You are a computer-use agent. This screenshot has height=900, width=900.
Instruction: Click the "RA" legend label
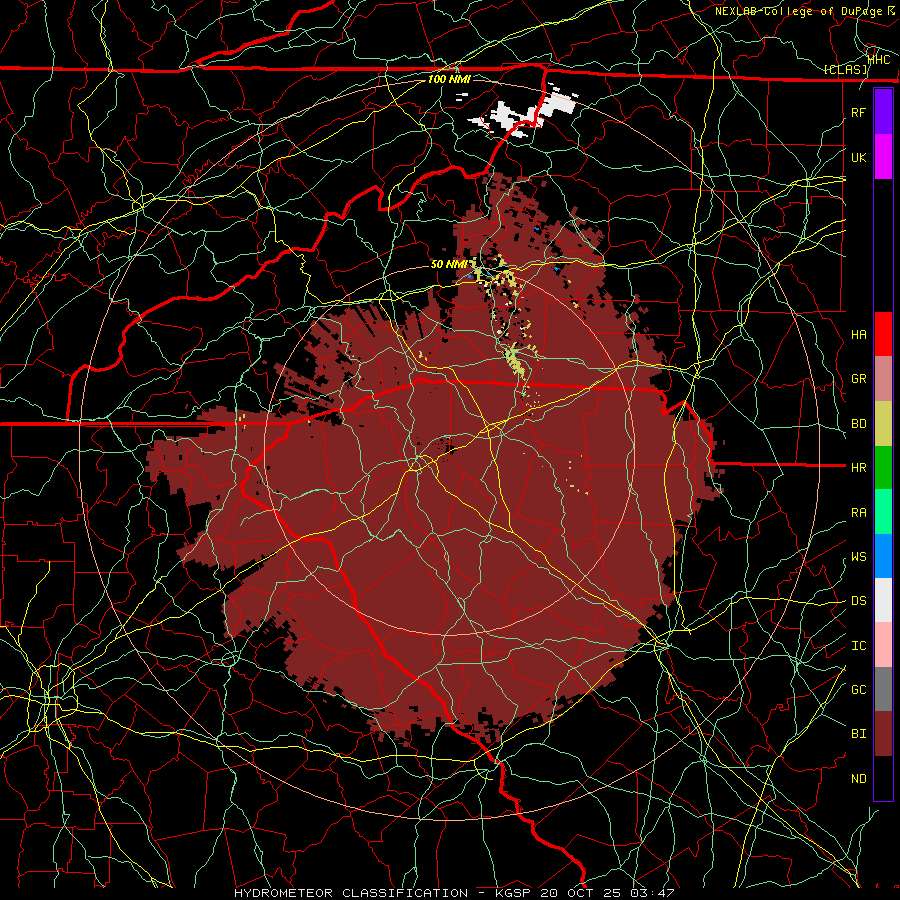(x=858, y=513)
